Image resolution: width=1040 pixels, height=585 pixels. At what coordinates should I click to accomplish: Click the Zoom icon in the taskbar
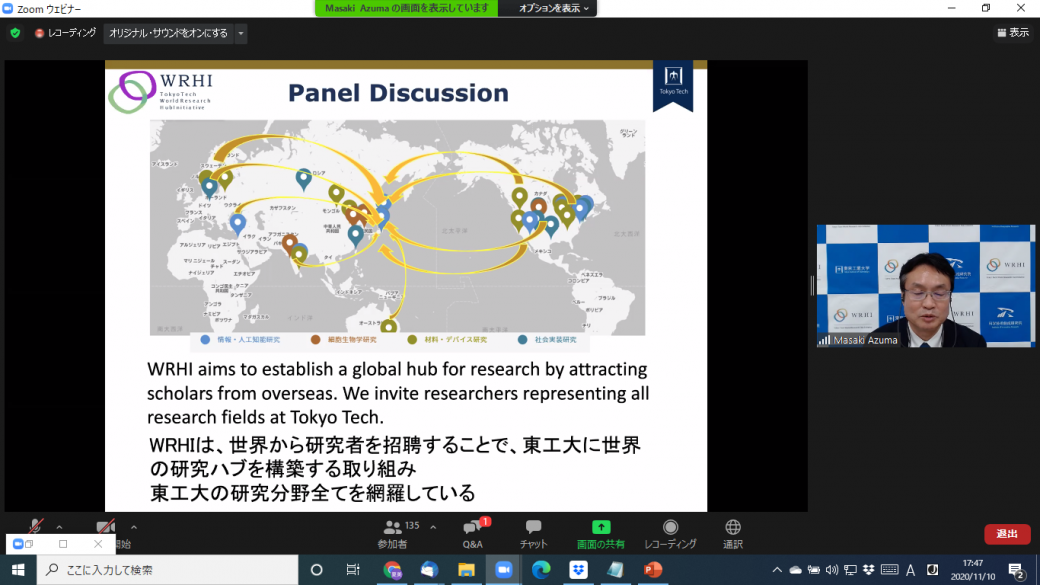click(x=503, y=570)
